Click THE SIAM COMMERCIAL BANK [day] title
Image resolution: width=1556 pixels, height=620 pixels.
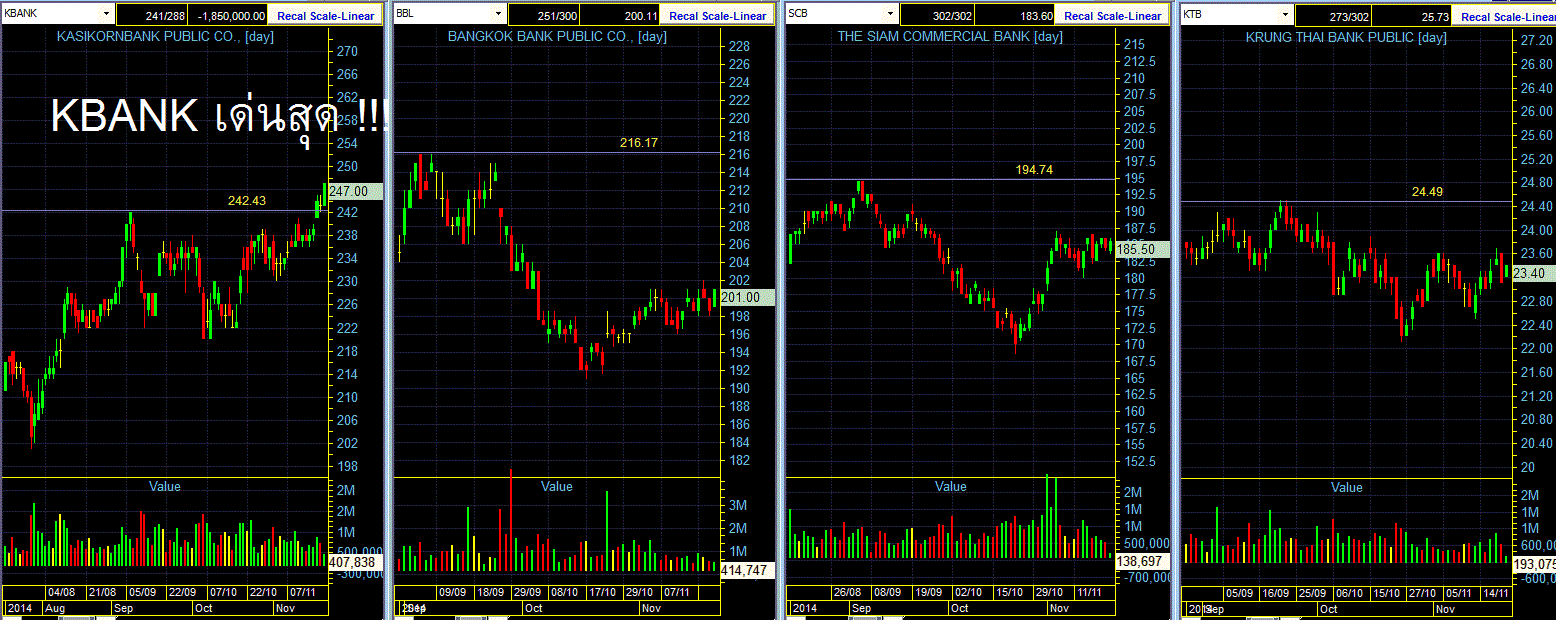coord(950,37)
